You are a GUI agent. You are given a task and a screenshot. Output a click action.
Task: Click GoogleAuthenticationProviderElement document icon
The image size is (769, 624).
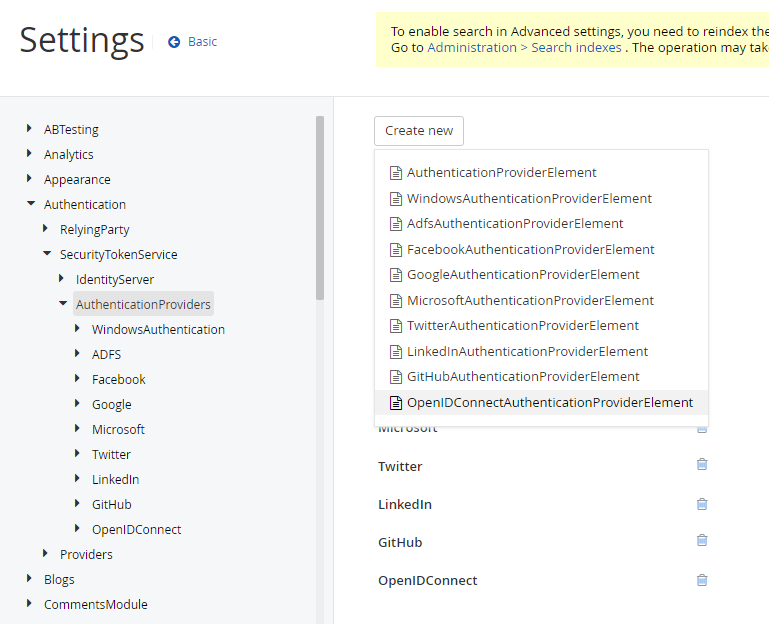(x=395, y=275)
